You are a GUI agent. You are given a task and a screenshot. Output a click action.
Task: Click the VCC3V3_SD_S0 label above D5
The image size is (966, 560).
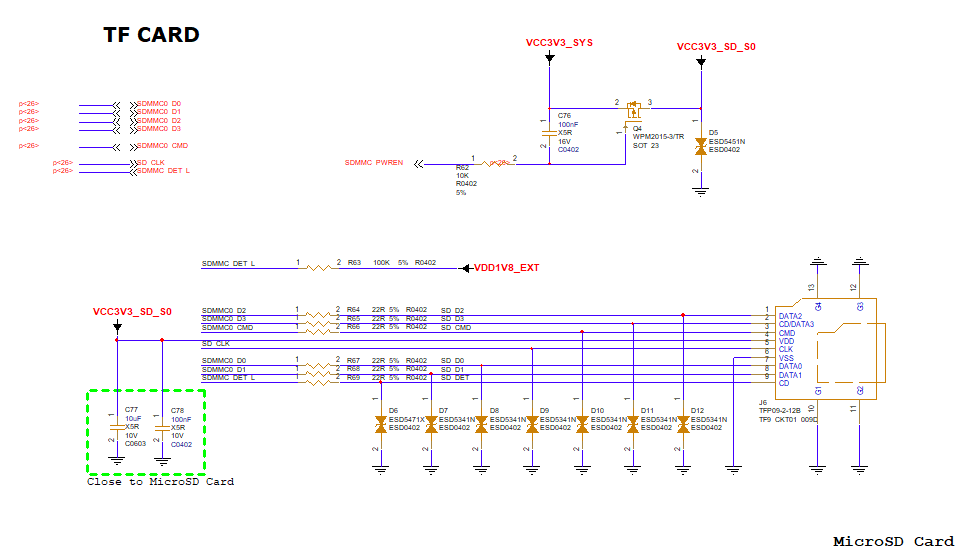(716, 47)
